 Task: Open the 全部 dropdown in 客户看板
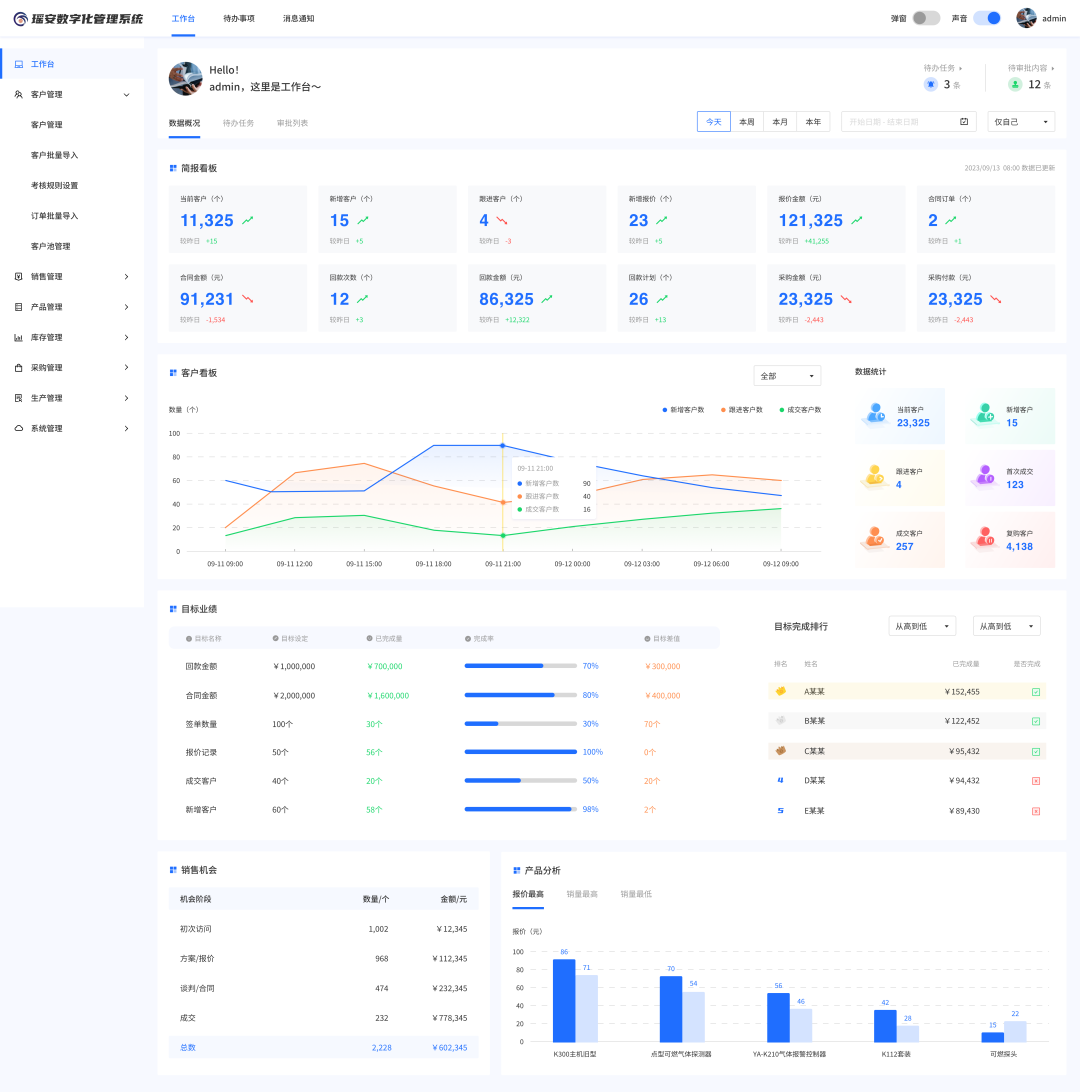(787, 376)
